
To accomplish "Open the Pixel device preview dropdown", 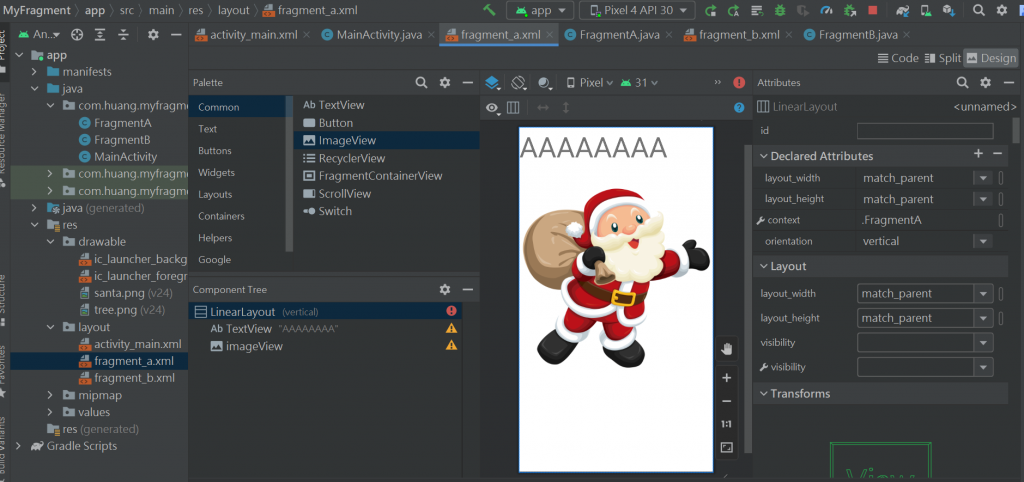I will [x=590, y=82].
